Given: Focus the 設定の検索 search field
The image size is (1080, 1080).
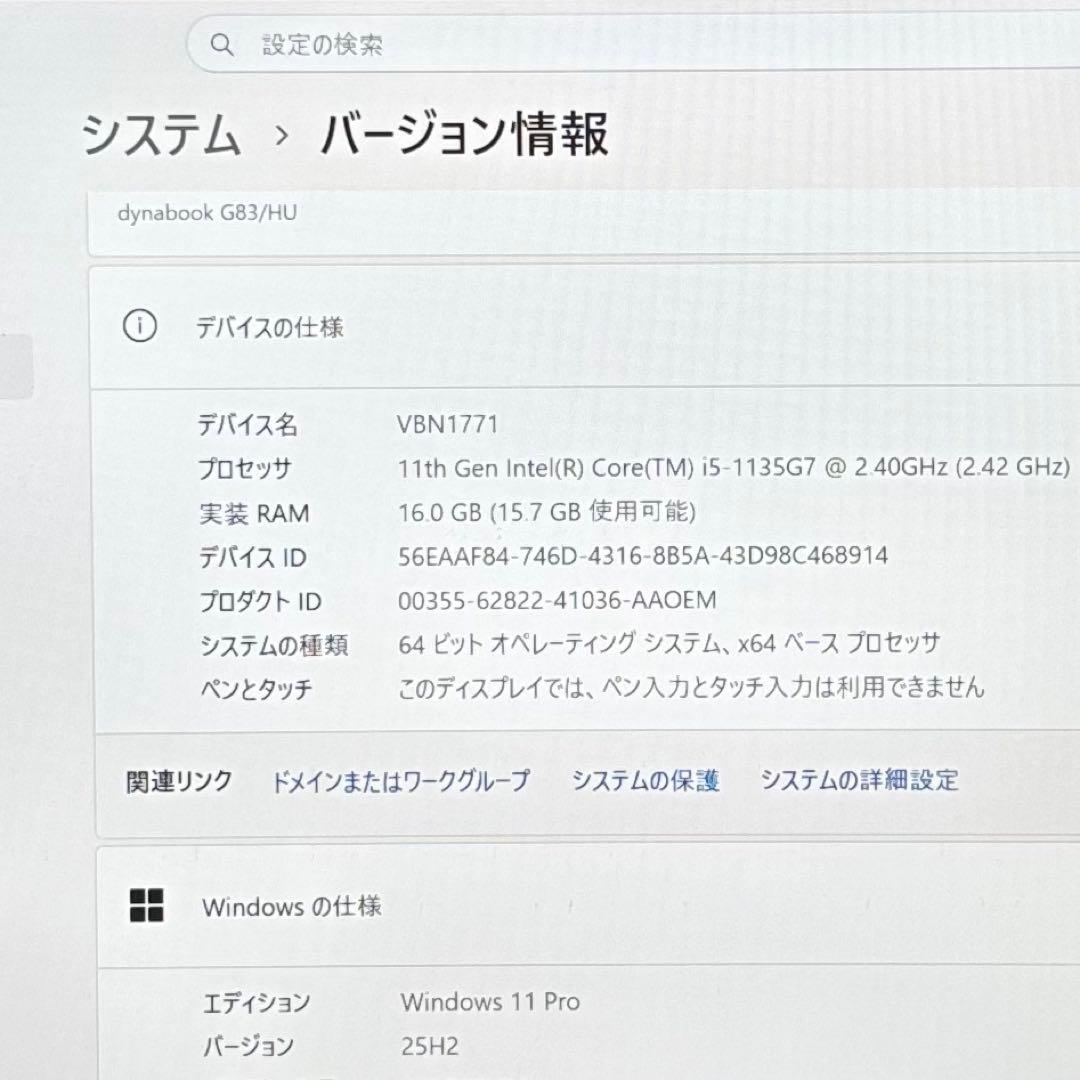Looking at the screenshot, I should tap(634, 44).
